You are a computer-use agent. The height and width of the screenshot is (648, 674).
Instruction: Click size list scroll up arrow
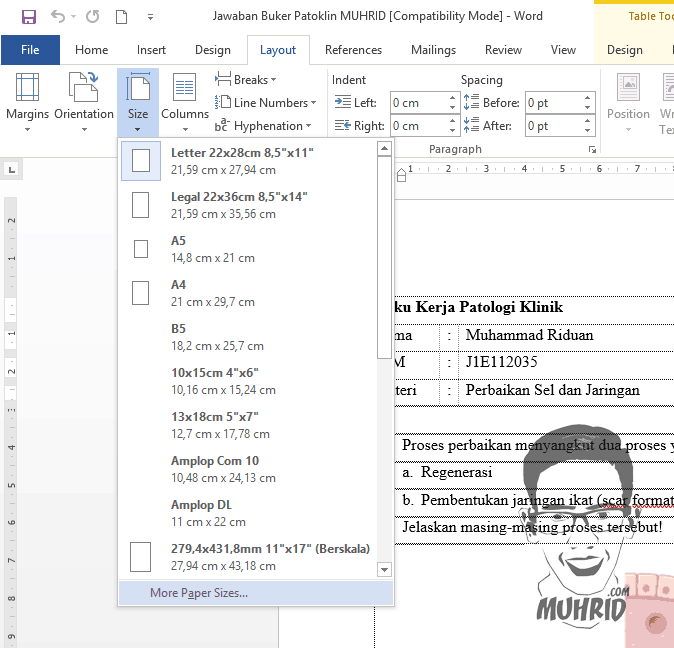(384, 149)
